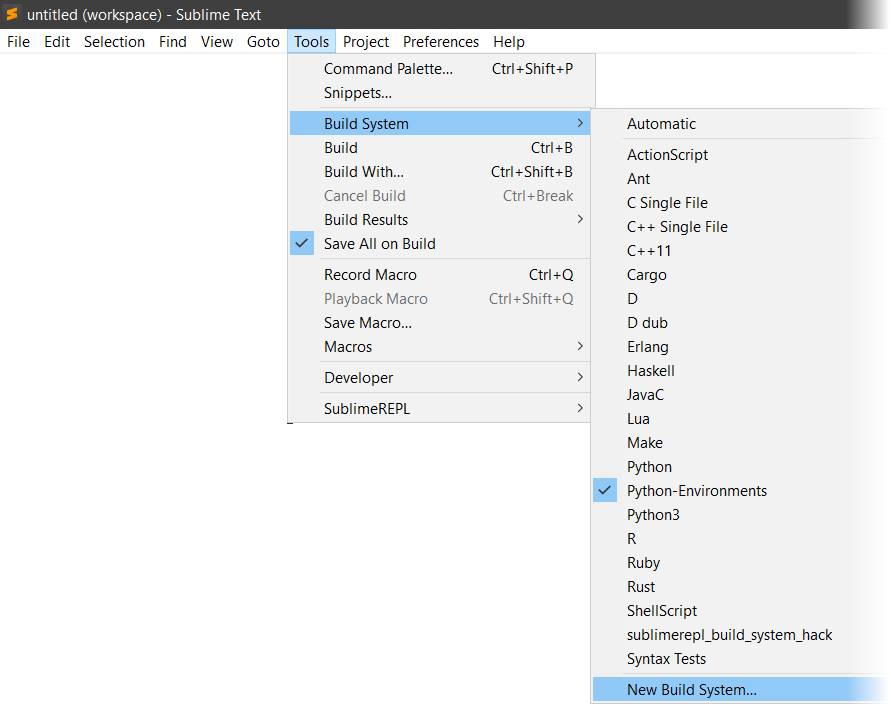This screenshot has height=704, width=891.
Task: Click the Help menu
Action: coord(508,41)
